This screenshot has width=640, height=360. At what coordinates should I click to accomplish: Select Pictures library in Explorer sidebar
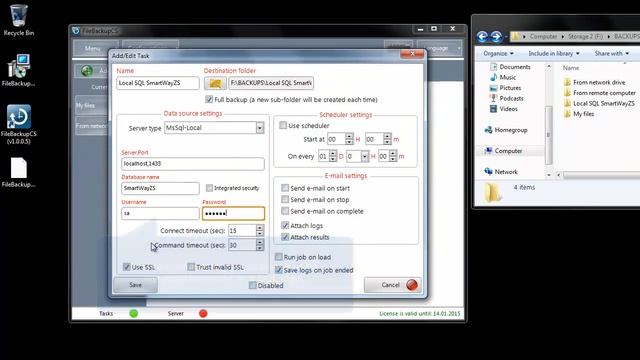(x=505, y=88)
